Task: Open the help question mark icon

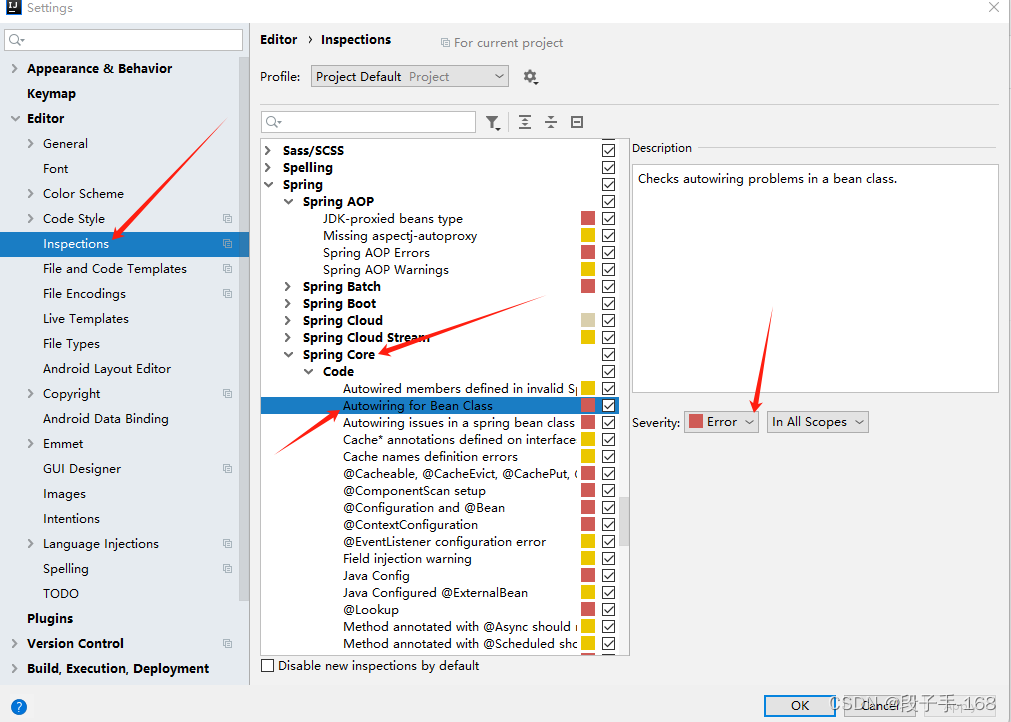Action: pos(19,707)
